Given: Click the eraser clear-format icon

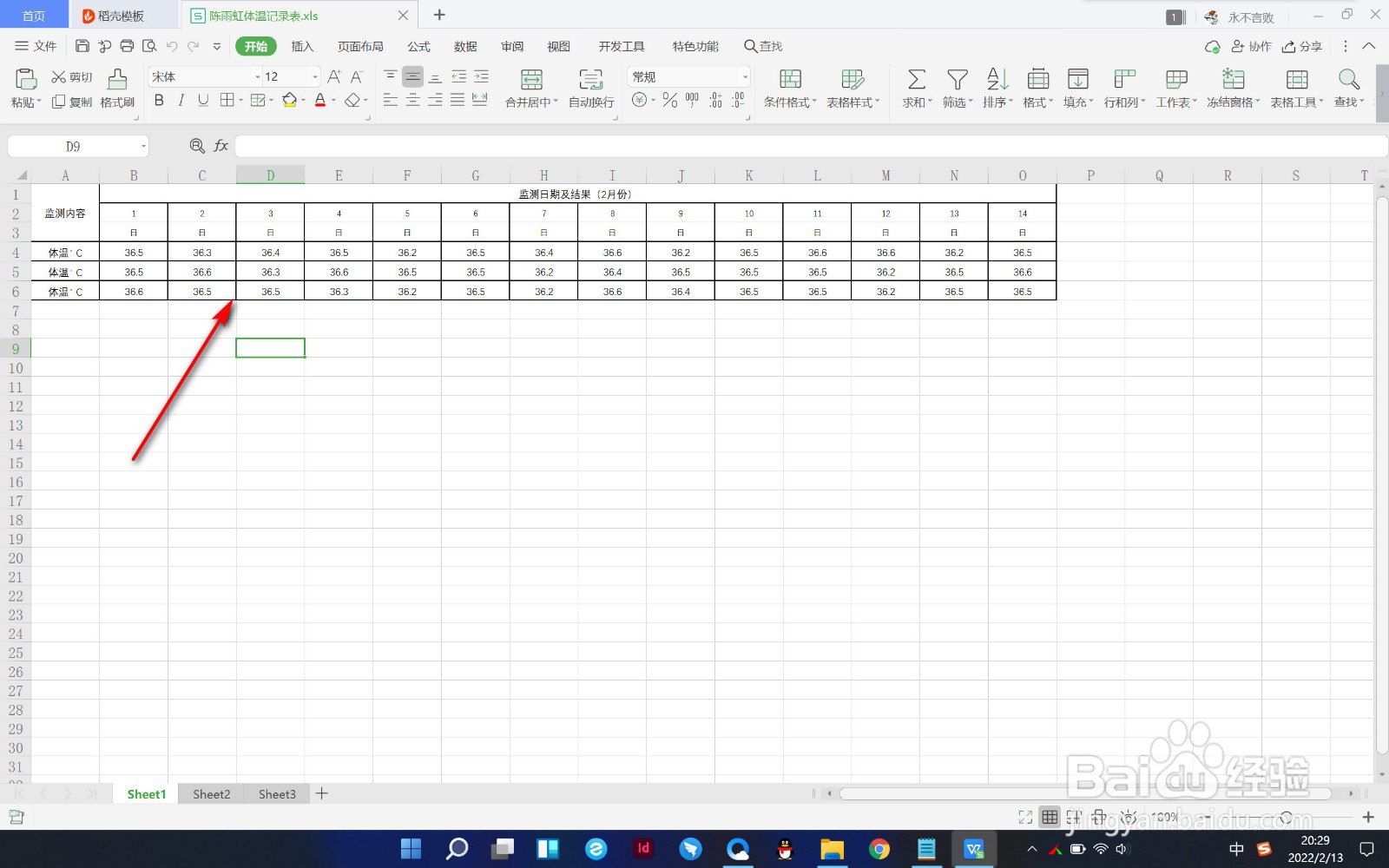Looking at the screenshot, I should pos(352,101).
